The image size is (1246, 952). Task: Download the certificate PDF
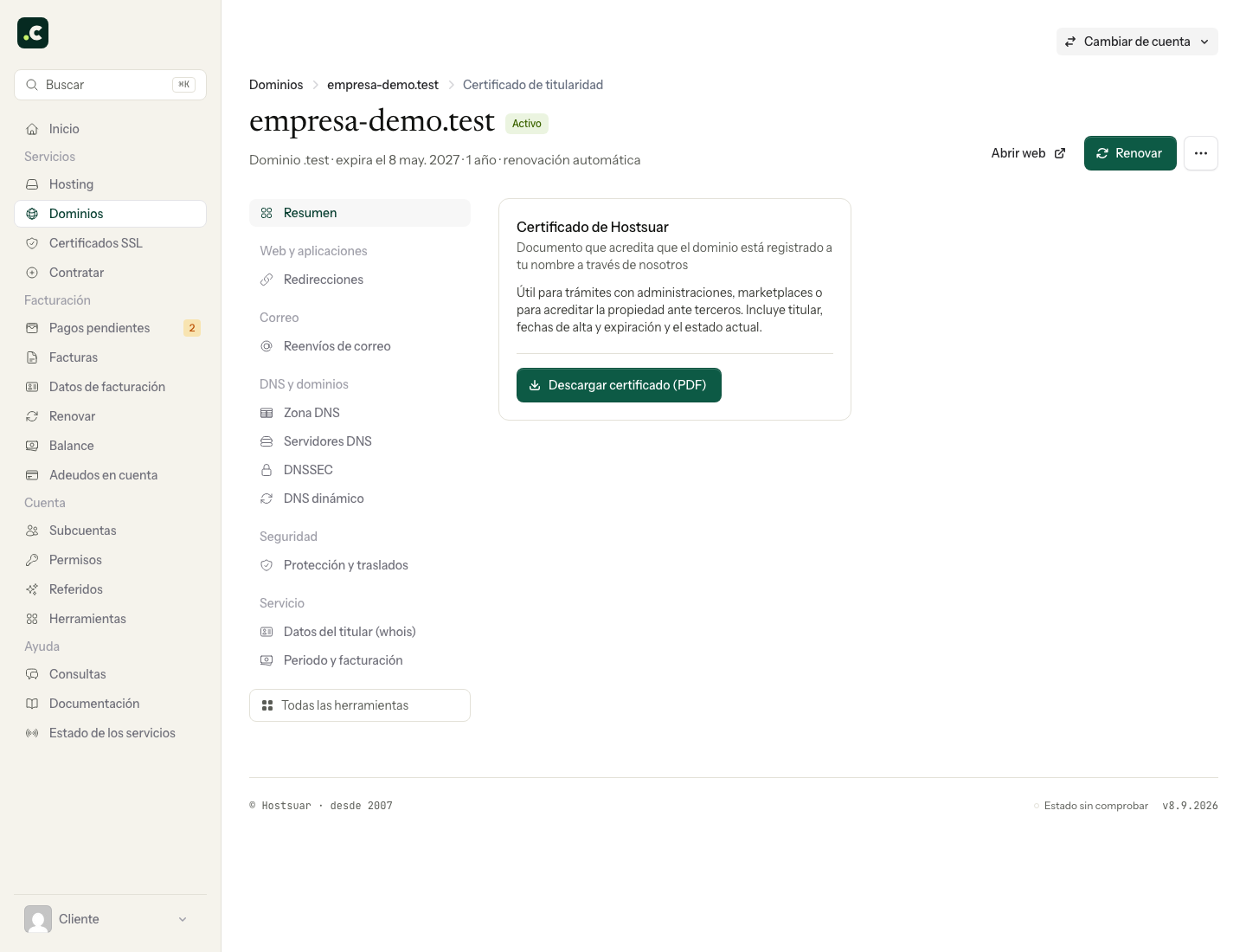(x=619, y=385)
